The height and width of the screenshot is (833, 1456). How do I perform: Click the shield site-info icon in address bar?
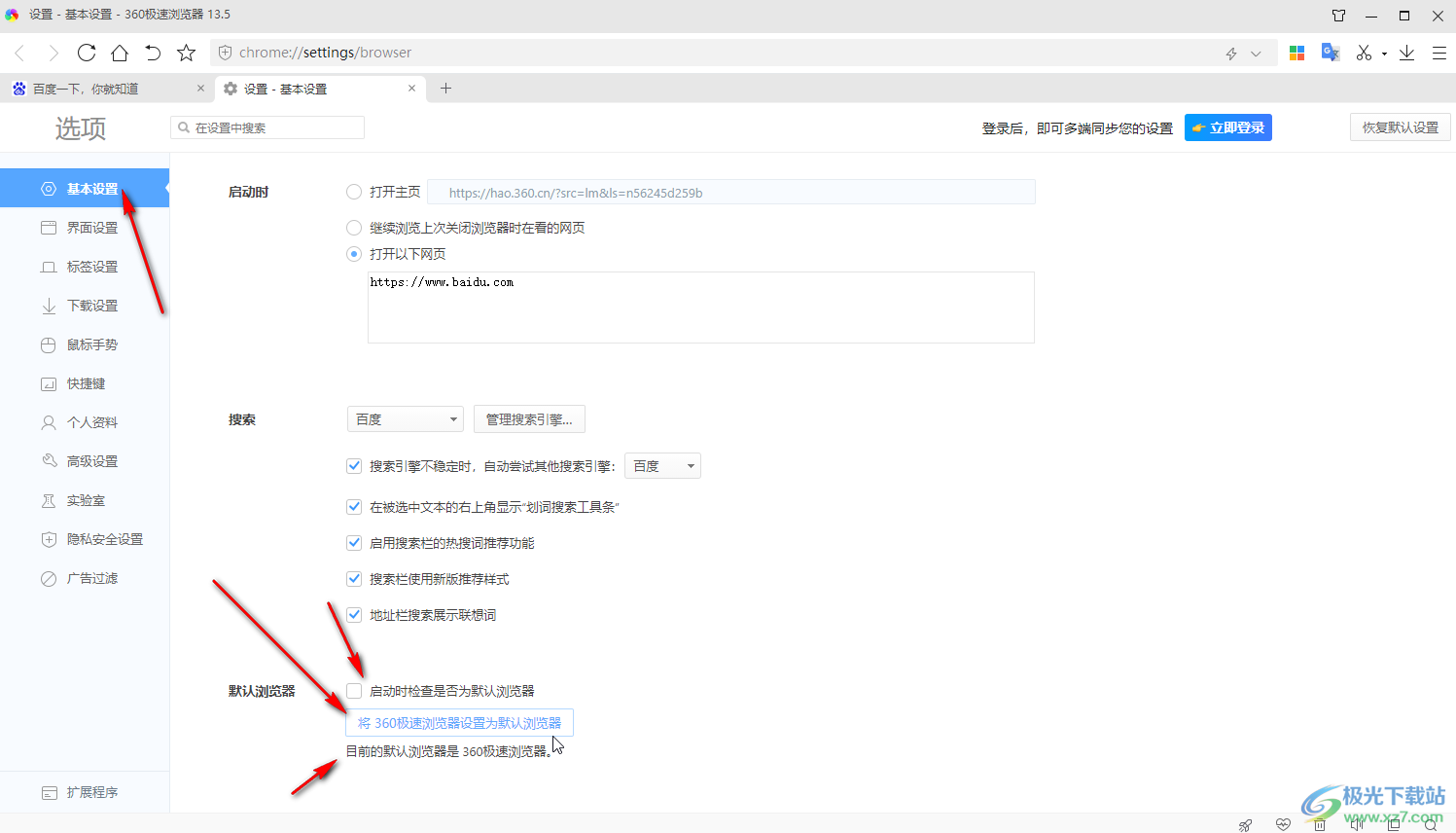point(226,53)
